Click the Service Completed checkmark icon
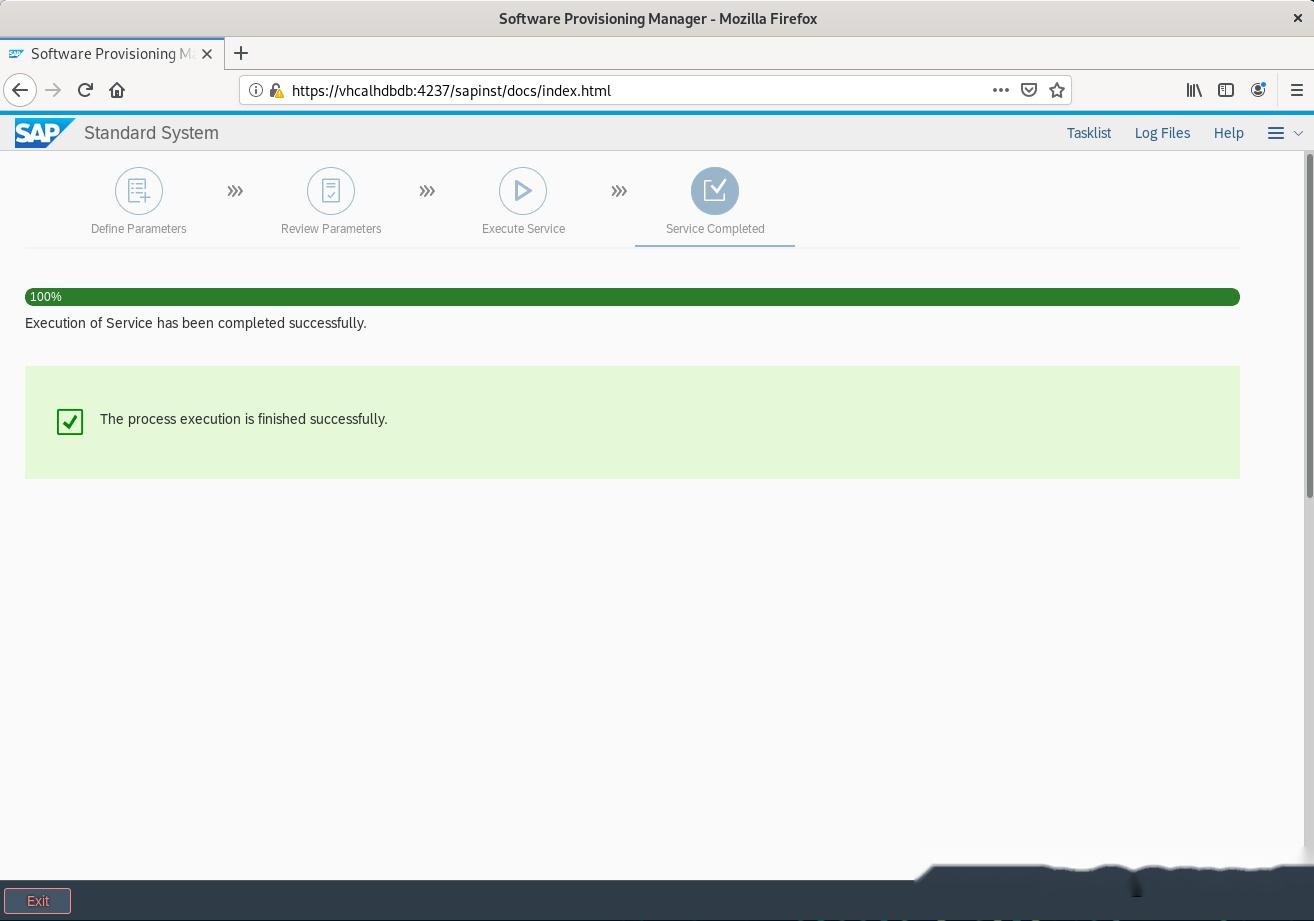 715,191
